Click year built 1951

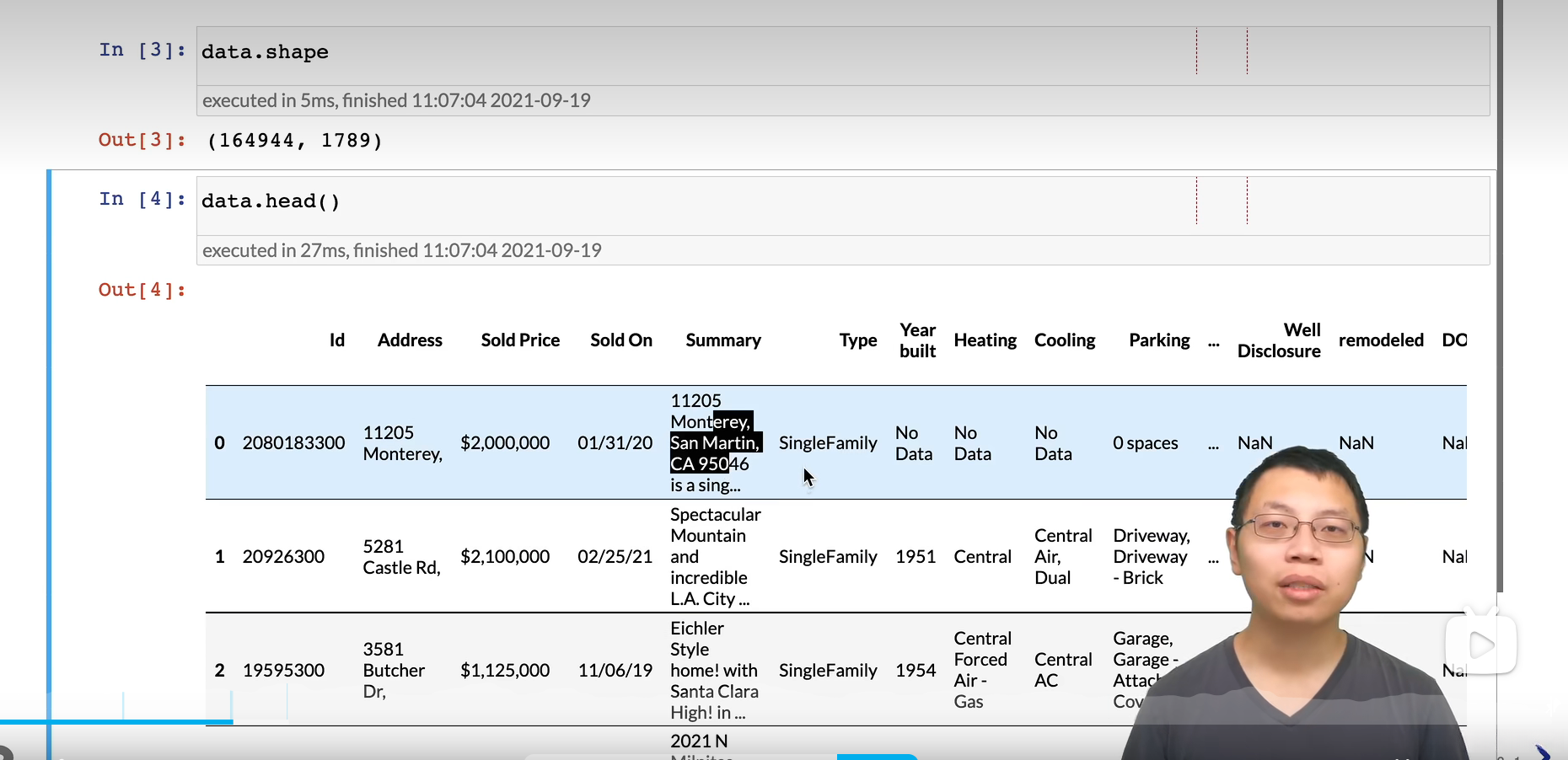click(x=916, y=557)
